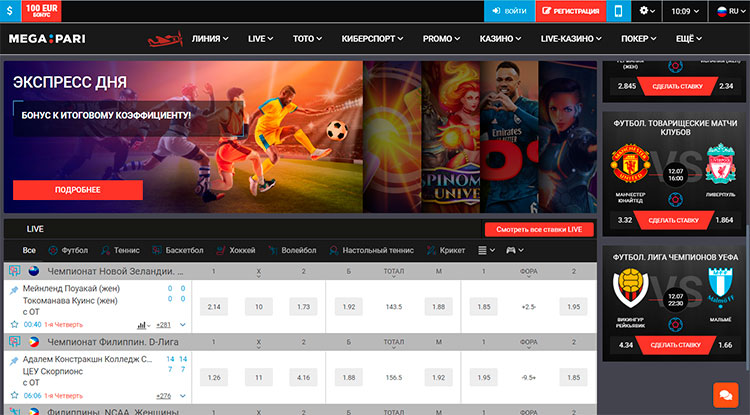Open the RU language dropdown
Viewport: 750px width, 415px height.
(x=729, y=11)
